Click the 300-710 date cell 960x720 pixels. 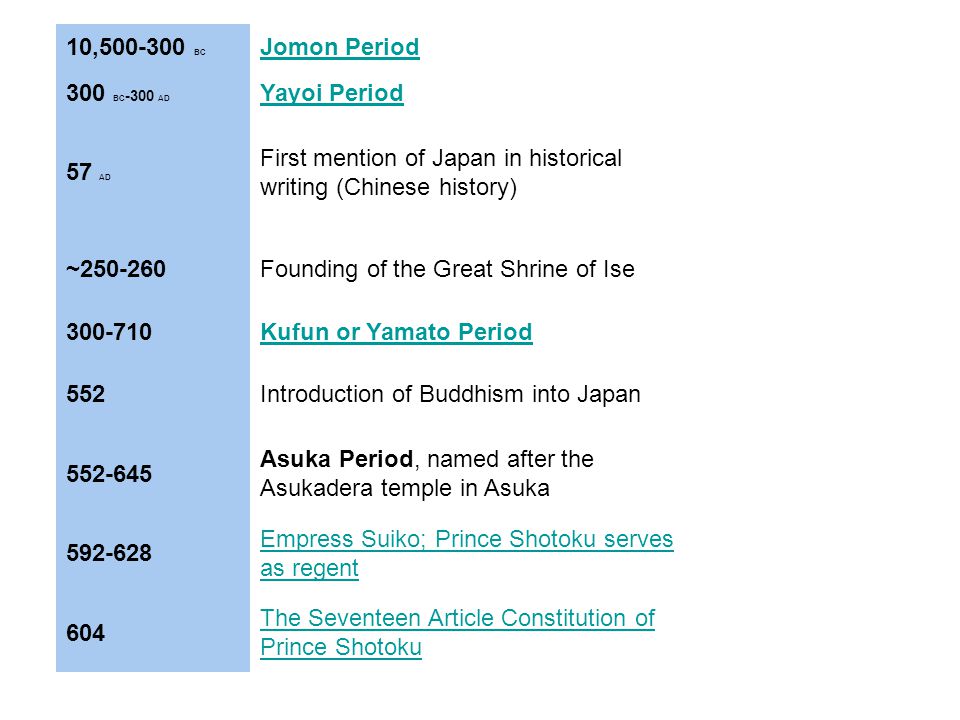pyautogui.click(x=109, y=332)
